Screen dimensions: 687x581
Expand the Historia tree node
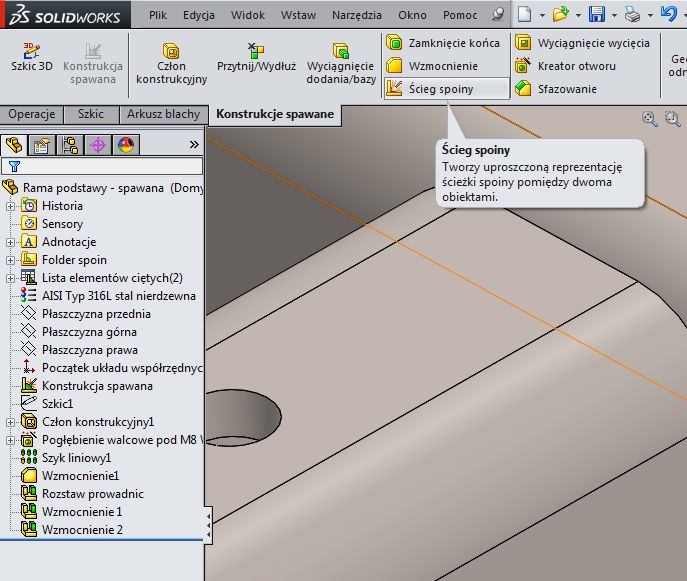point(11,206)
